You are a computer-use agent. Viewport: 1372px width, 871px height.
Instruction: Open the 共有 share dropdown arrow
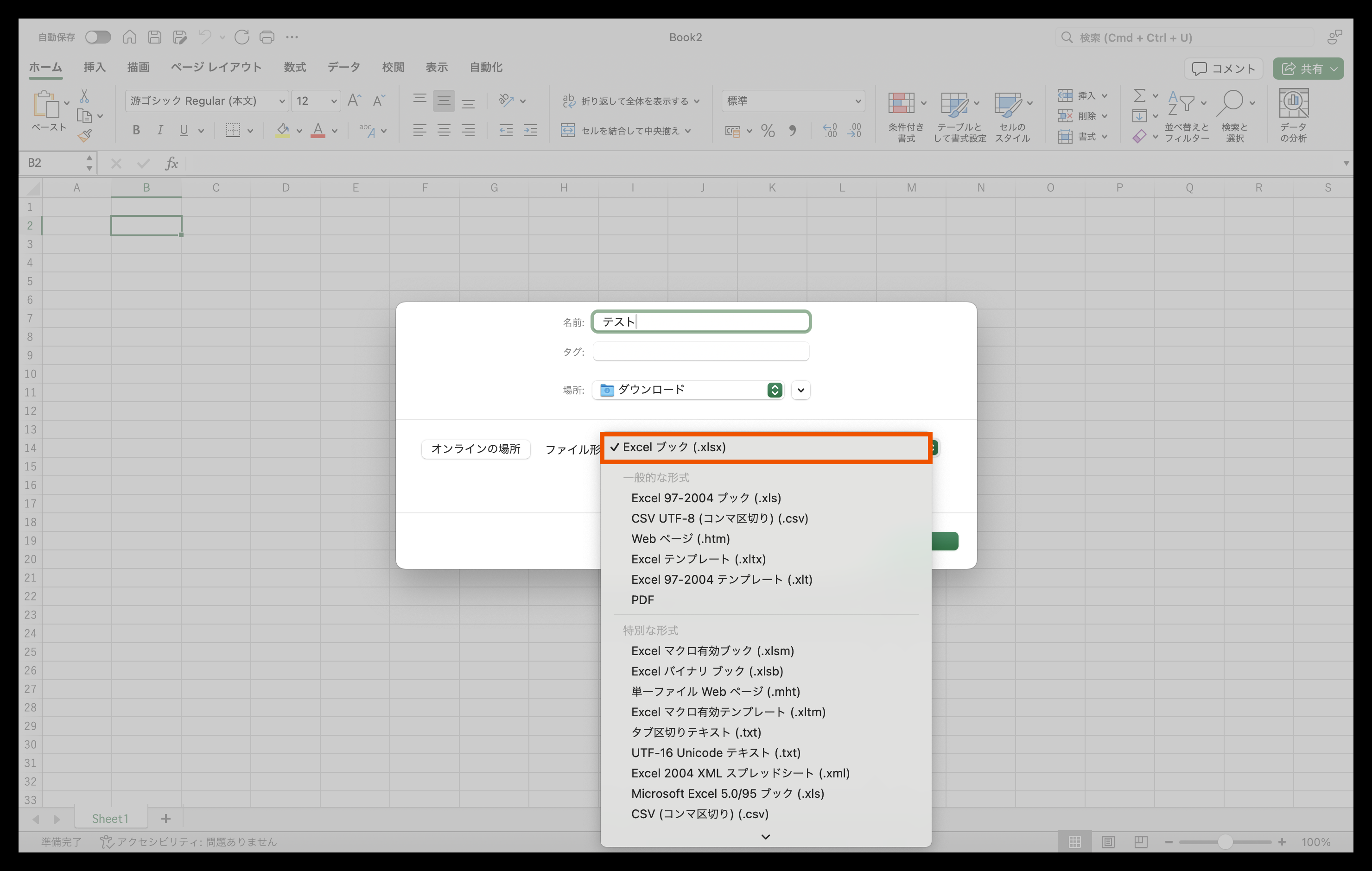(1334, 69)
